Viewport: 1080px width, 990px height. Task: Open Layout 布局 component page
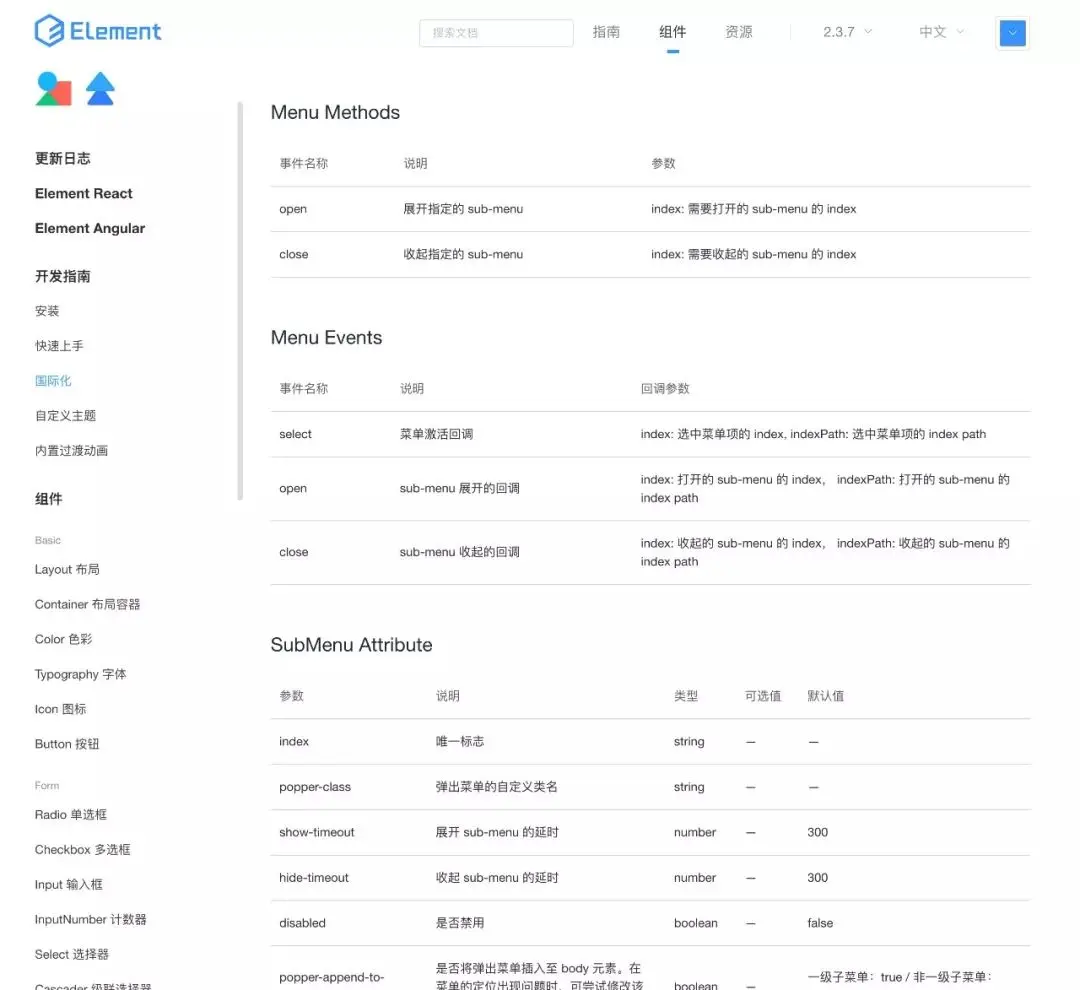click(x=68, y=570)
